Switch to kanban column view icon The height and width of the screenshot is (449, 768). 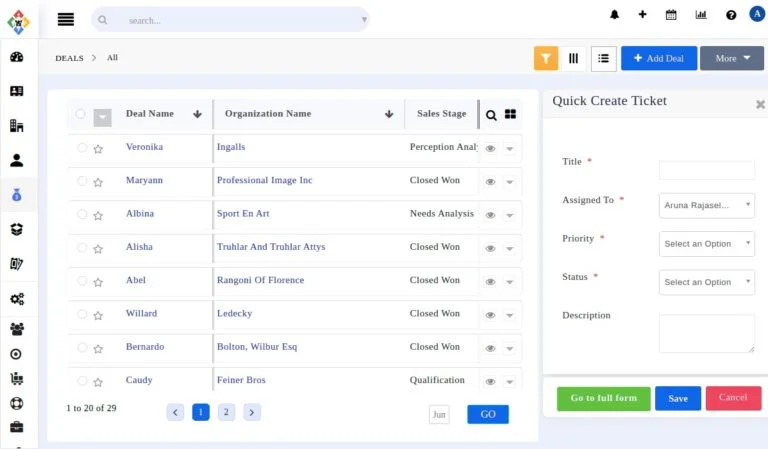click(x=573, y=58)
